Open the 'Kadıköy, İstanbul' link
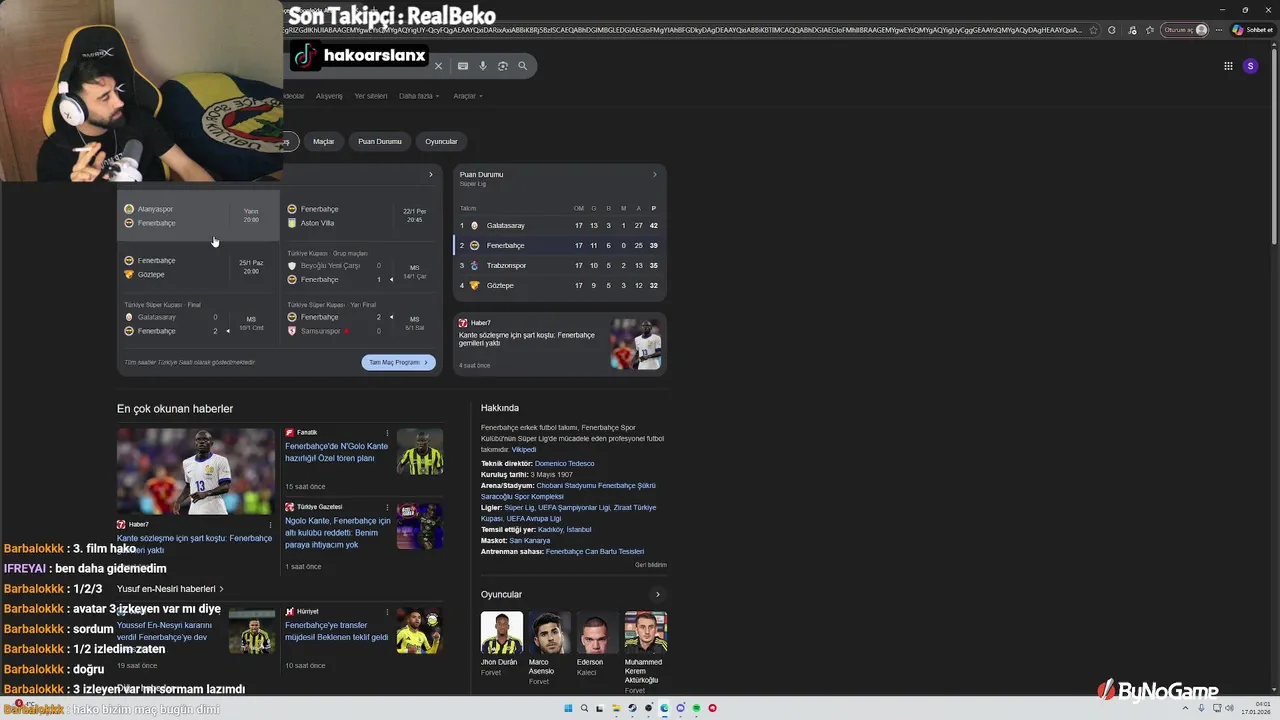Image resolution: width=1280 pixels, height=720 pixels. pyautogui.click(x=565, y=530)
